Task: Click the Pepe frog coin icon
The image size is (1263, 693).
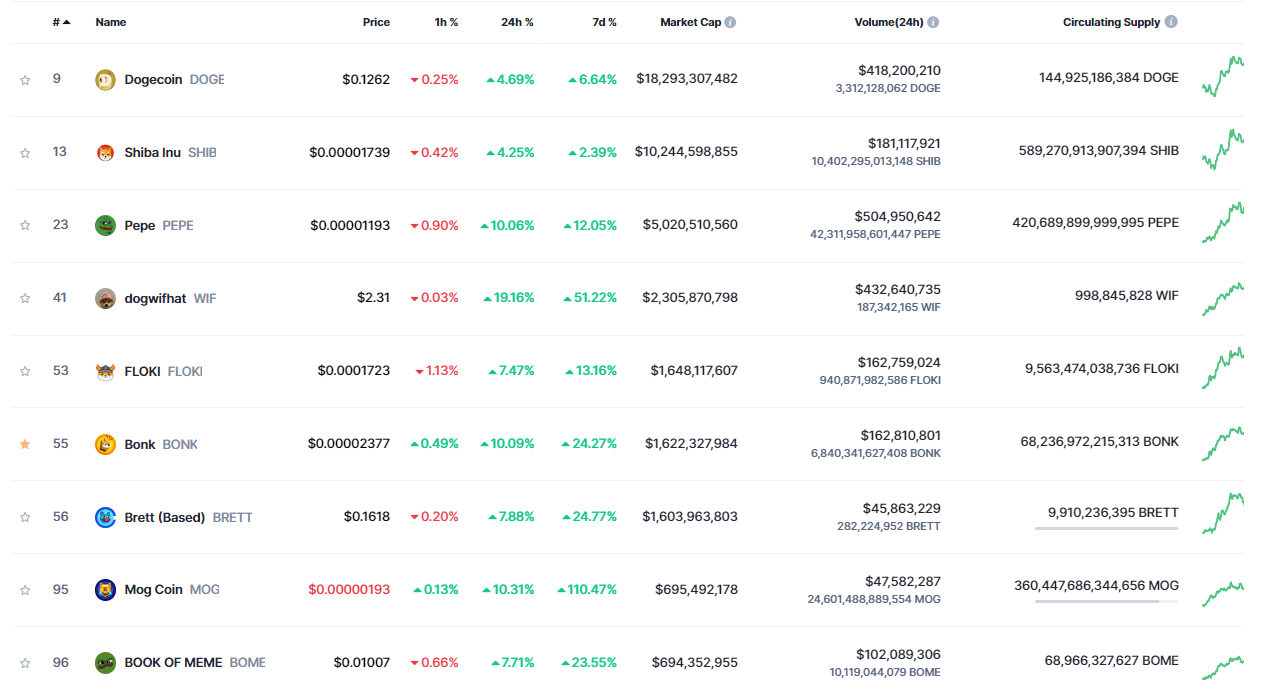Action: tap(105, 225)
